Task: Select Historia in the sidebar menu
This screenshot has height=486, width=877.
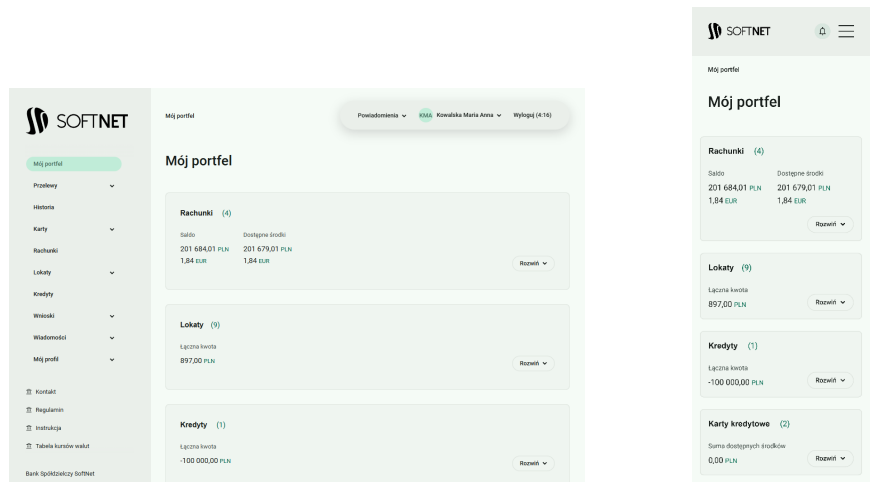Action: [44, 207]
